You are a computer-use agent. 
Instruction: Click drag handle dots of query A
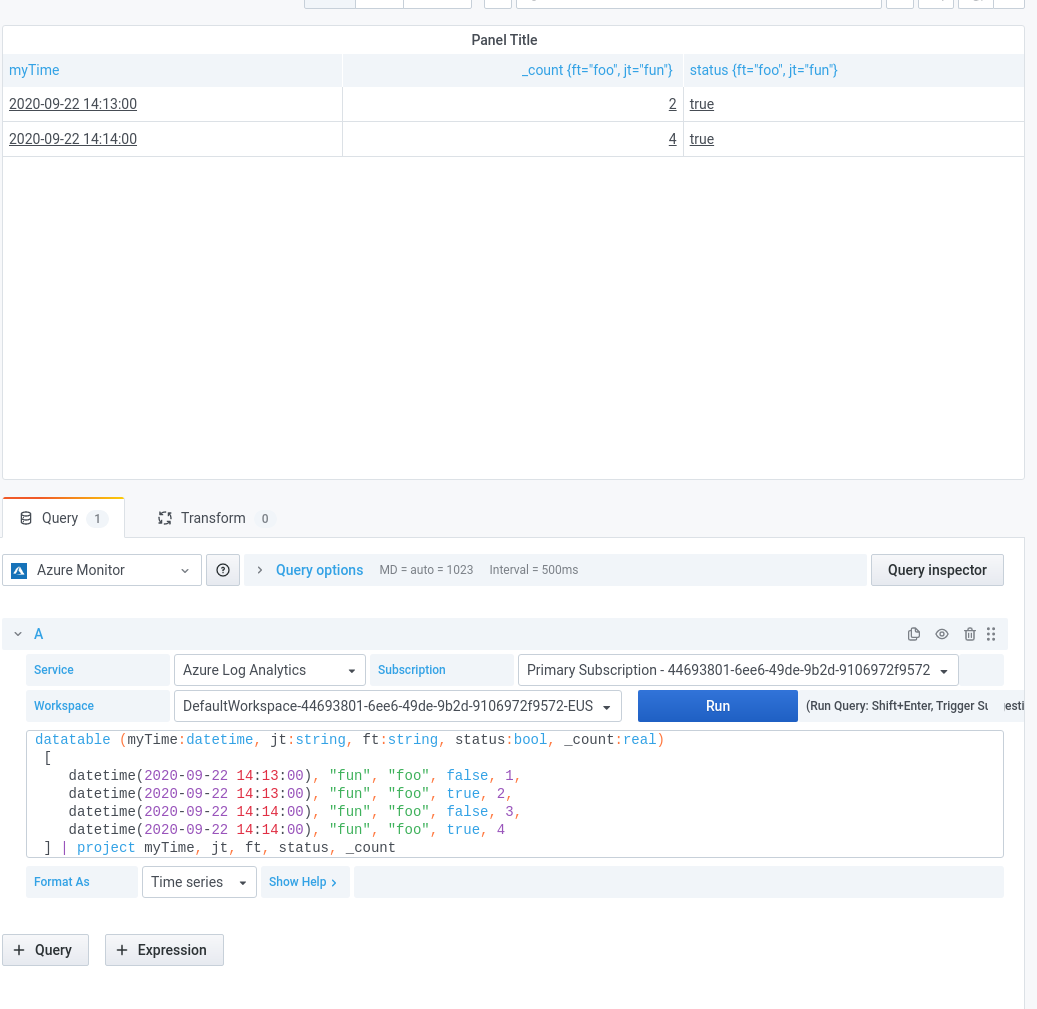click(x=991, y=634)
